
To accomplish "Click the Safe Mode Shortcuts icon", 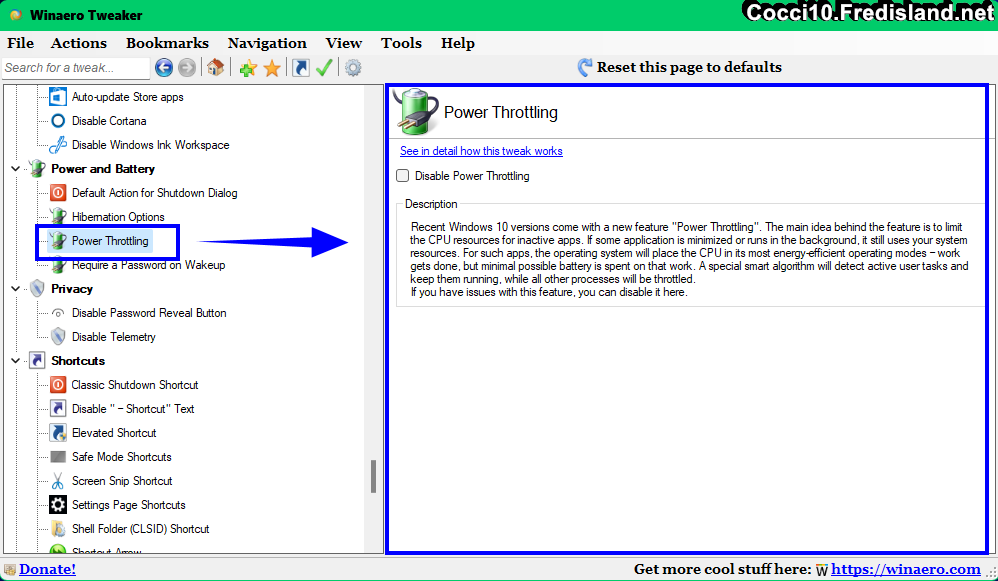I will pos(58,457).
